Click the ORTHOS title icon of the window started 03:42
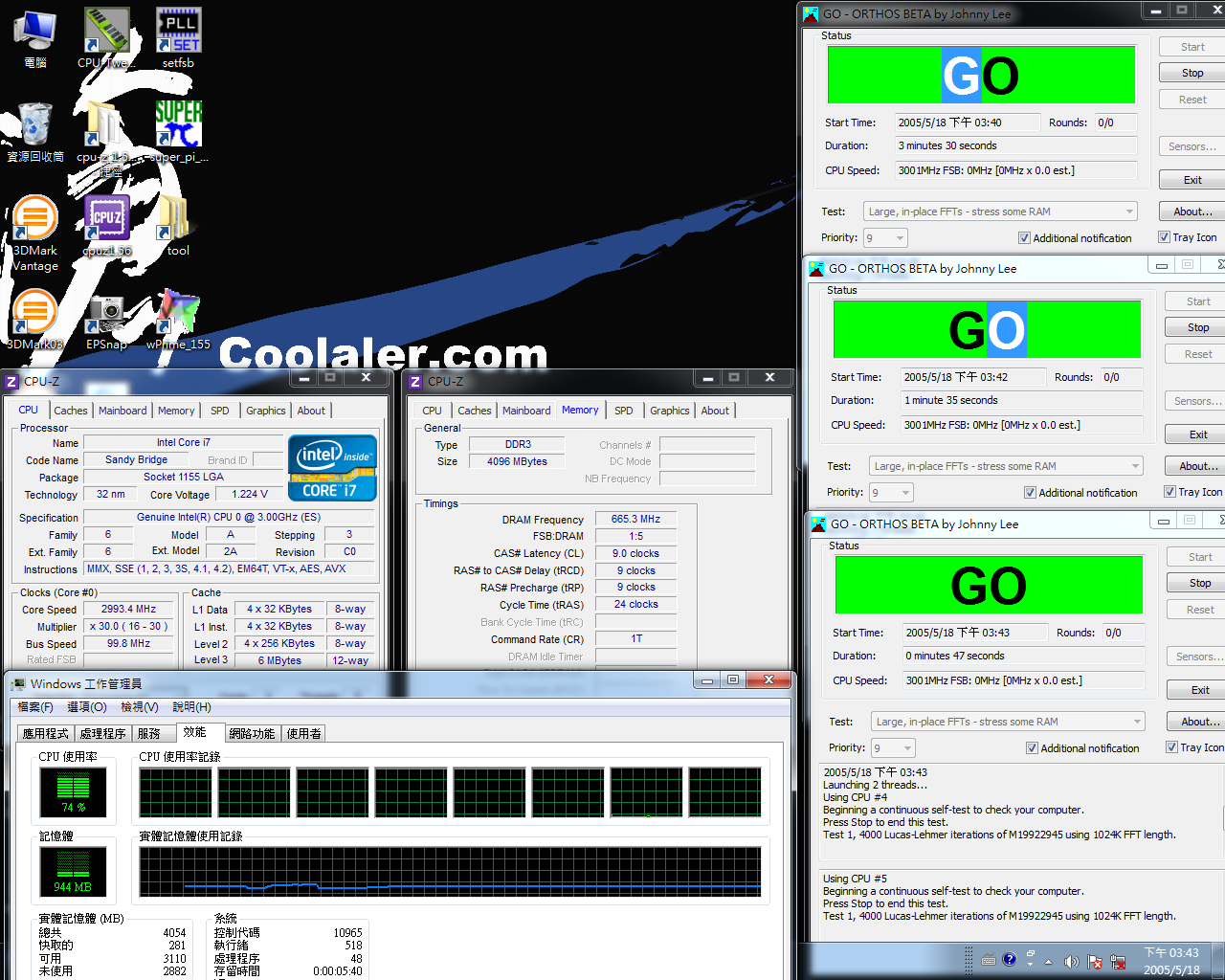This screenshot has height=980, width=1225. coord(816,269)
